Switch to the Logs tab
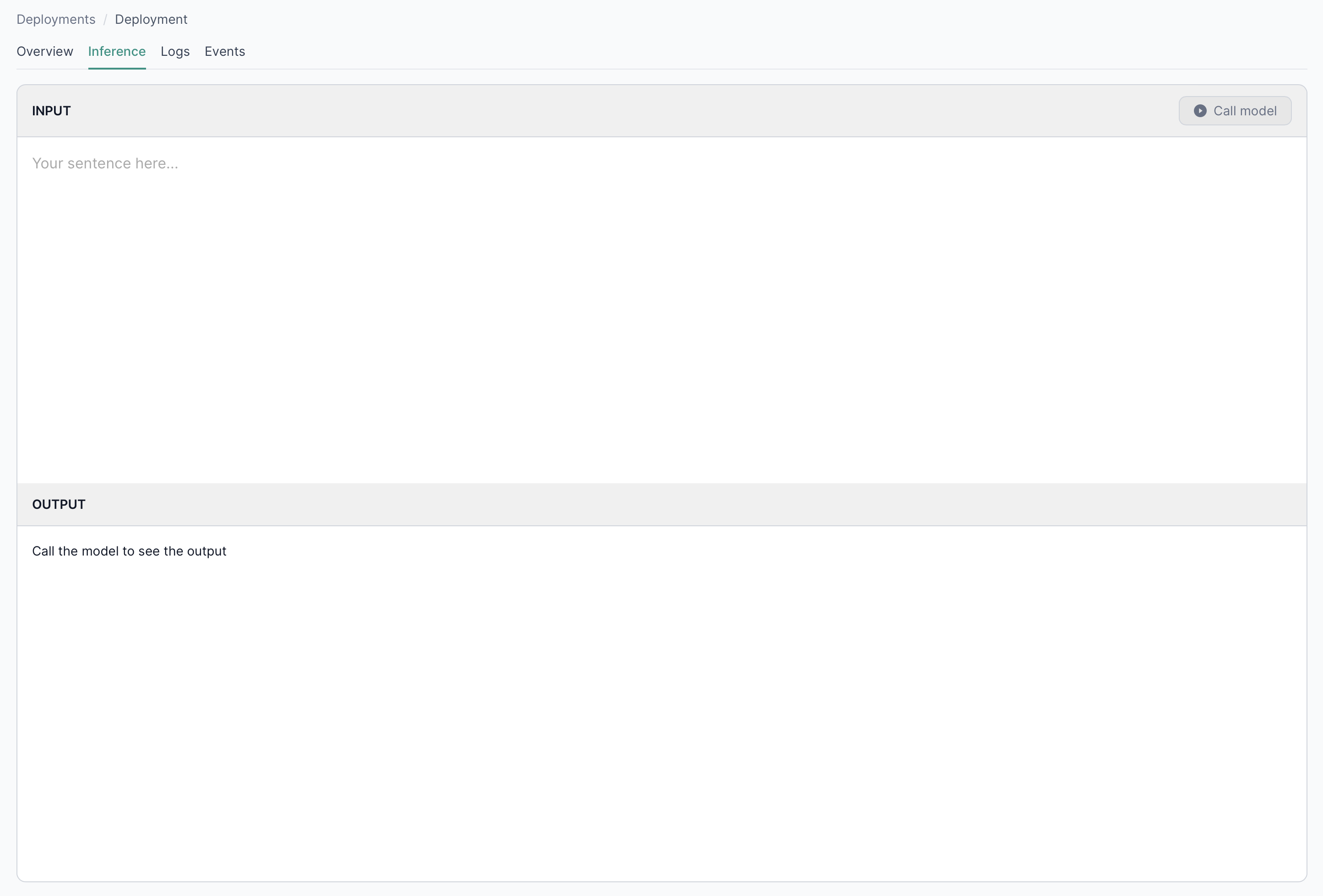The width and height of the screenshot is (1323, 896). click(x=175, y=51)
